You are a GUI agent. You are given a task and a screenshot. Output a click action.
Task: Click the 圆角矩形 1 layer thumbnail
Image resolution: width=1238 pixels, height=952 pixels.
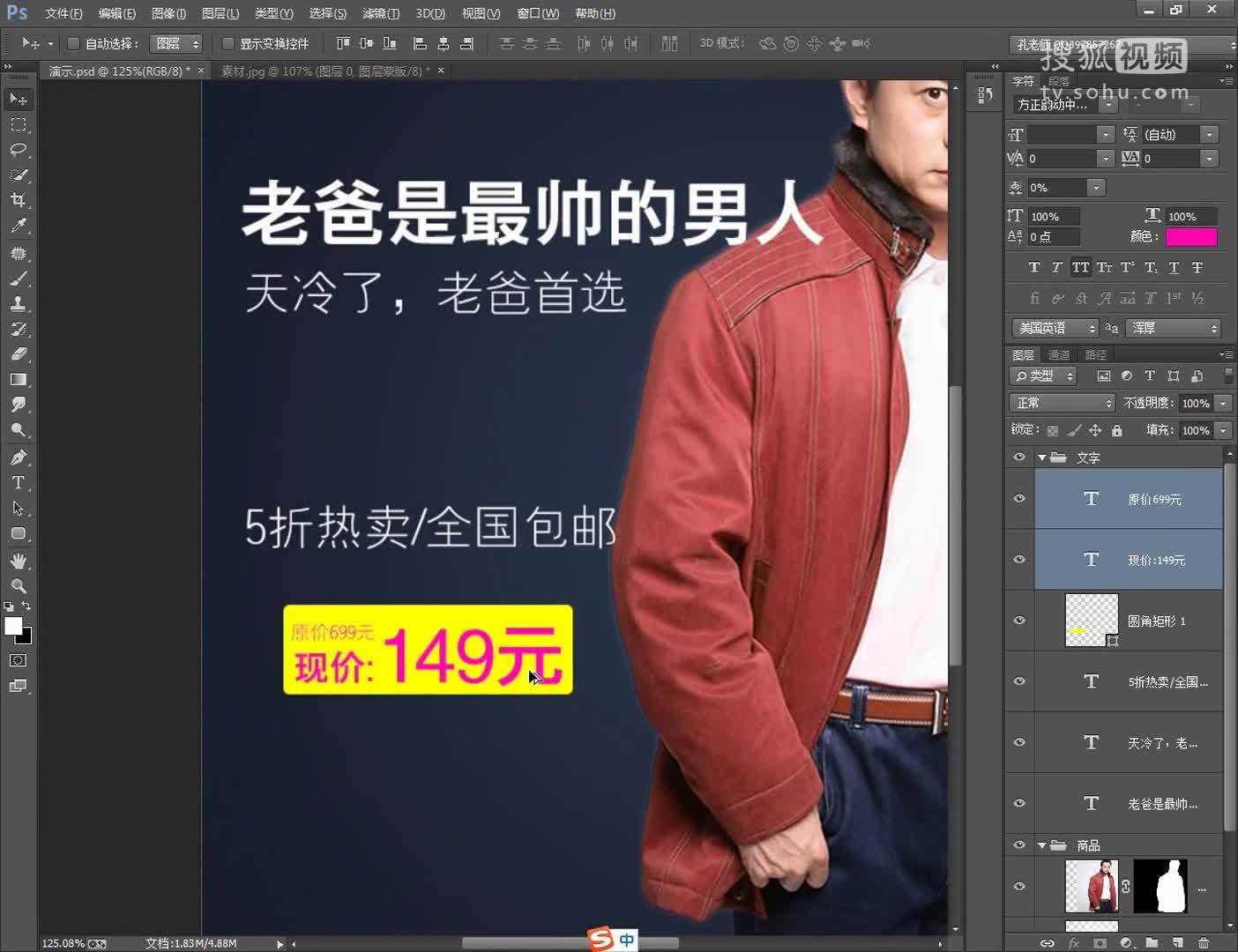(1091, 620)
